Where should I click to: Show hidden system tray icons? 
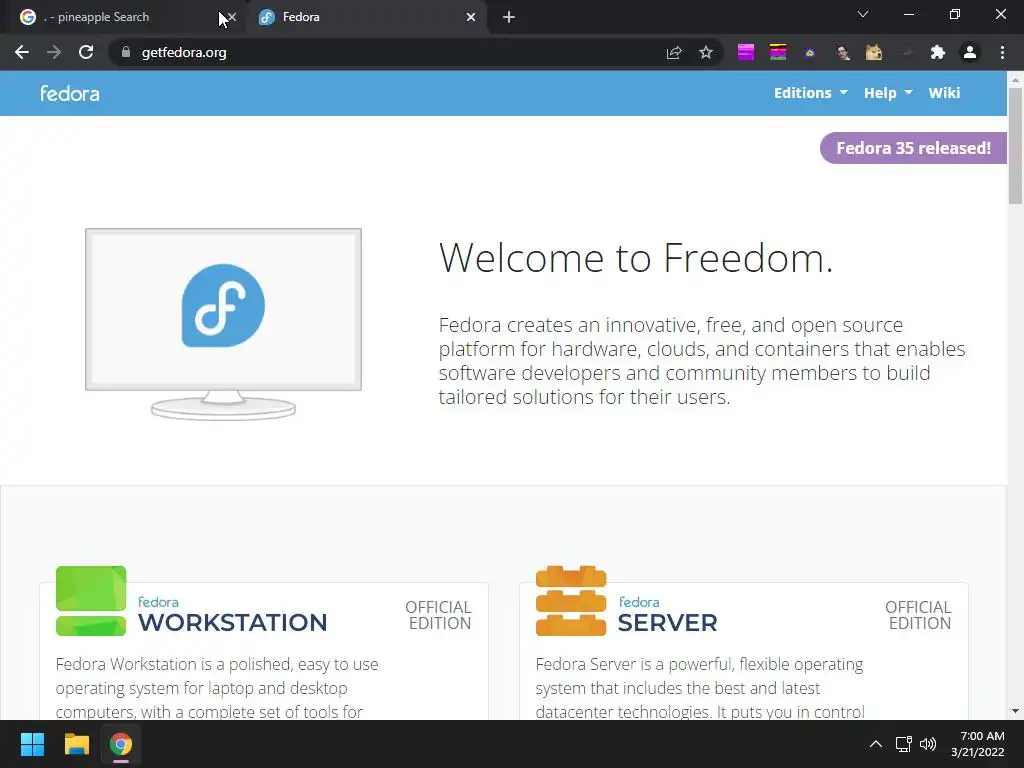[876, 744]
